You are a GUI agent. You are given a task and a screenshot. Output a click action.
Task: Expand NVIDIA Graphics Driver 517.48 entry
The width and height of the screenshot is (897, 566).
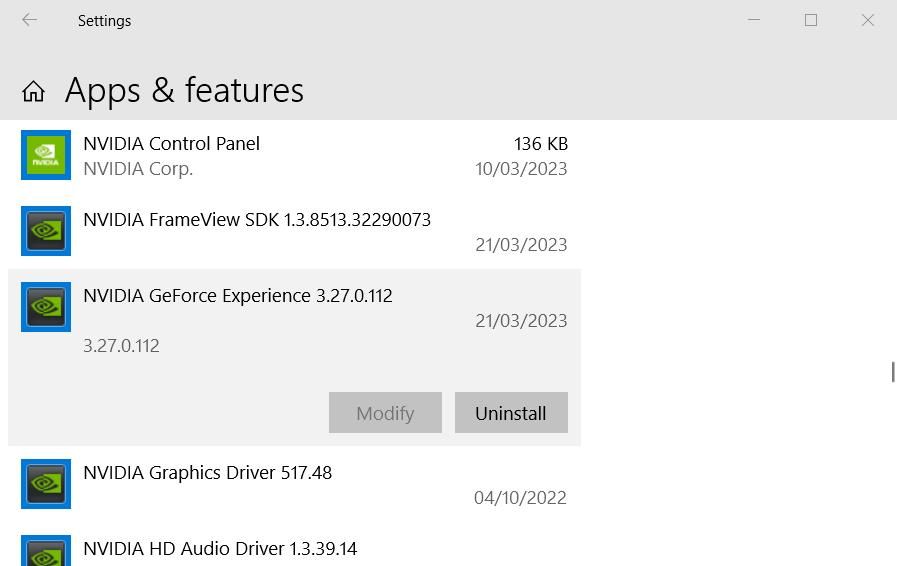[x=207, y=473]
